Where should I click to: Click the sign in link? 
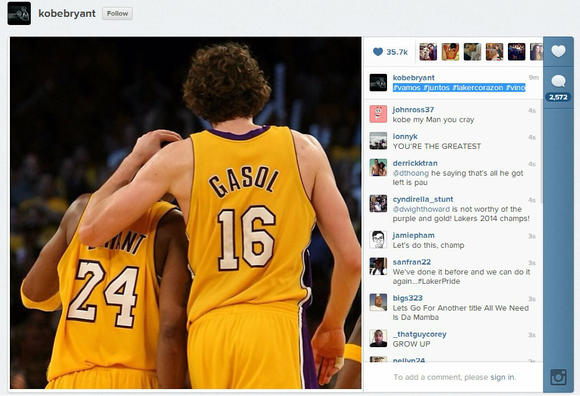(x=502, y=377)
